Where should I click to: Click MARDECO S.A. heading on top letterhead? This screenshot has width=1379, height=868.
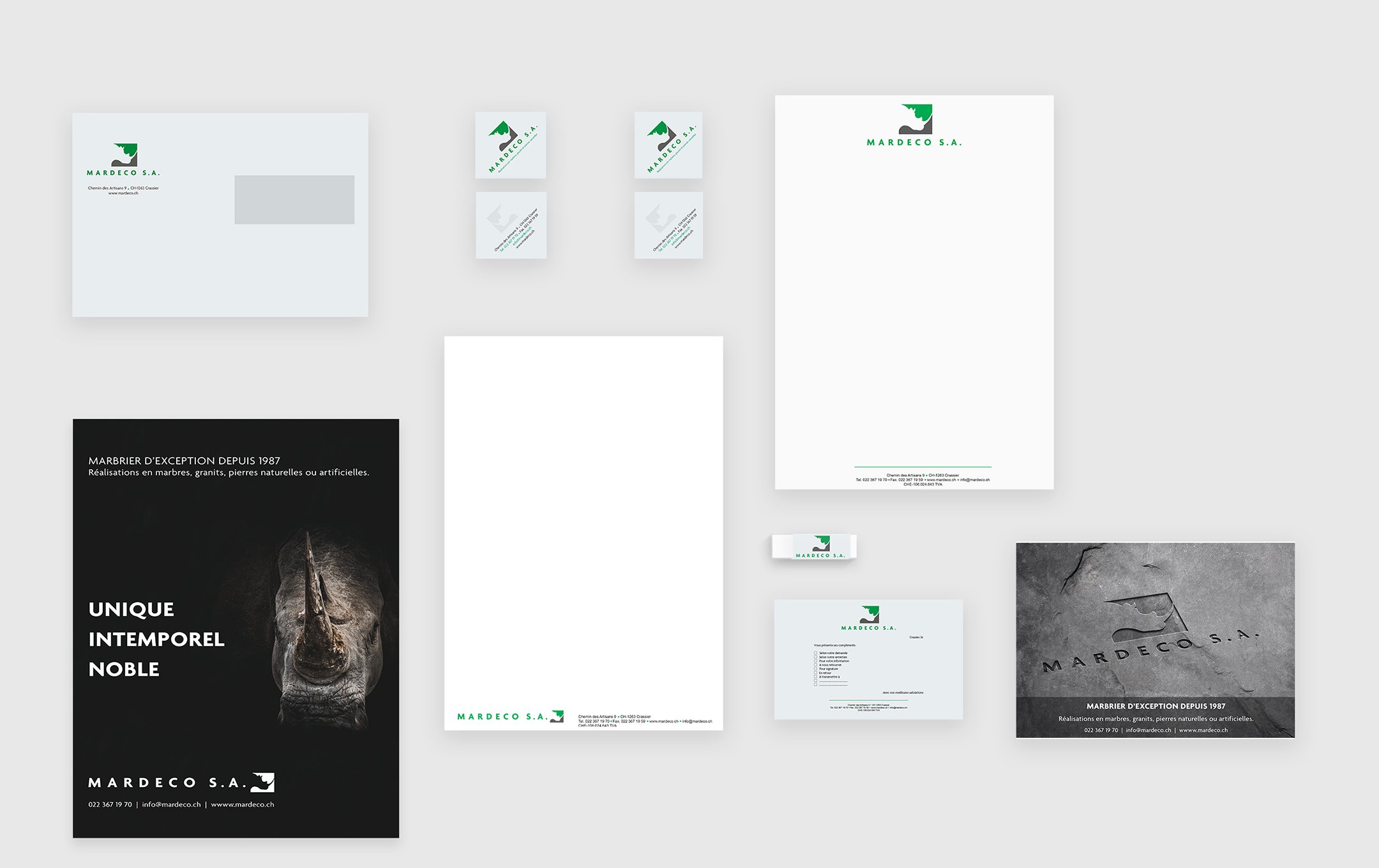tap(914, 143)
